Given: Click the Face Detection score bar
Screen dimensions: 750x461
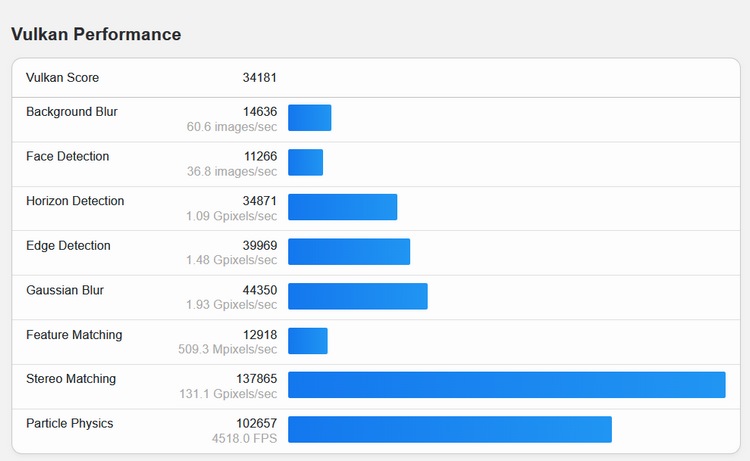Looking at the screenshot, I should pyautogui.click(x=305, y=162).
